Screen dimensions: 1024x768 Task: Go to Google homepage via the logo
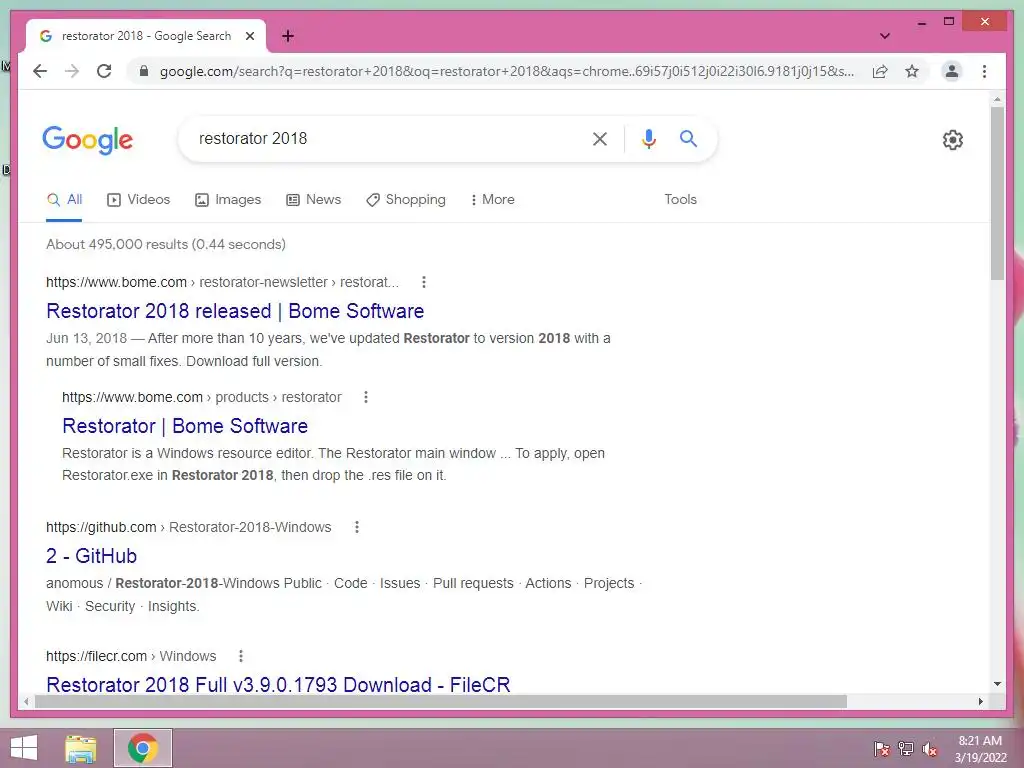click(88, 140)
